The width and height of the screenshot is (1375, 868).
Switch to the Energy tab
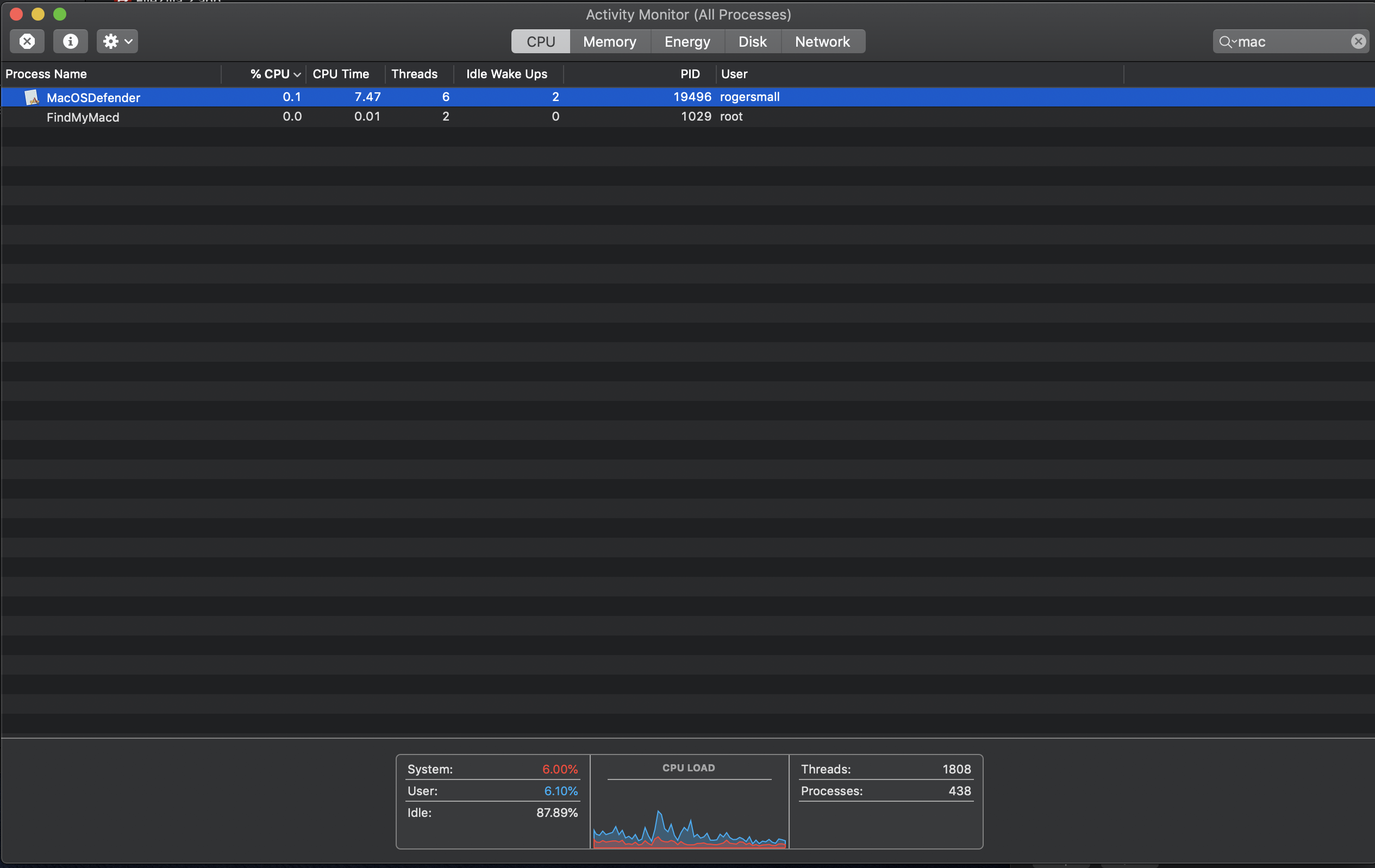tap(687, 42)
